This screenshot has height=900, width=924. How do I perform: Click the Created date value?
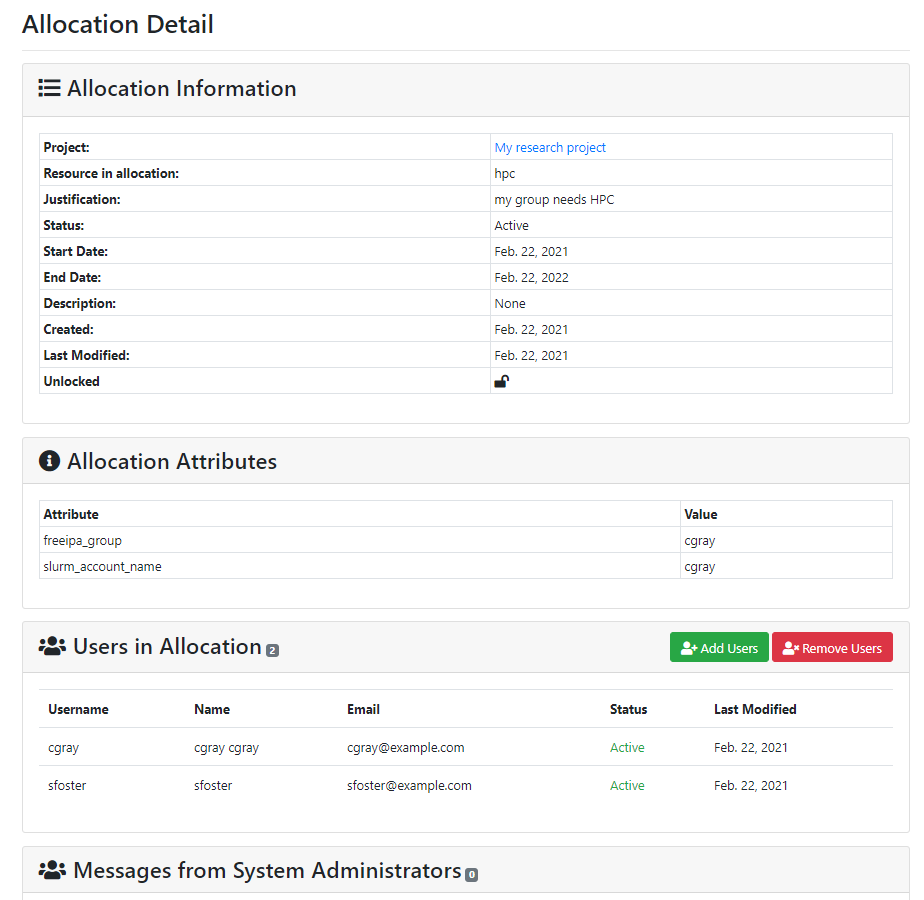(532, 329)
